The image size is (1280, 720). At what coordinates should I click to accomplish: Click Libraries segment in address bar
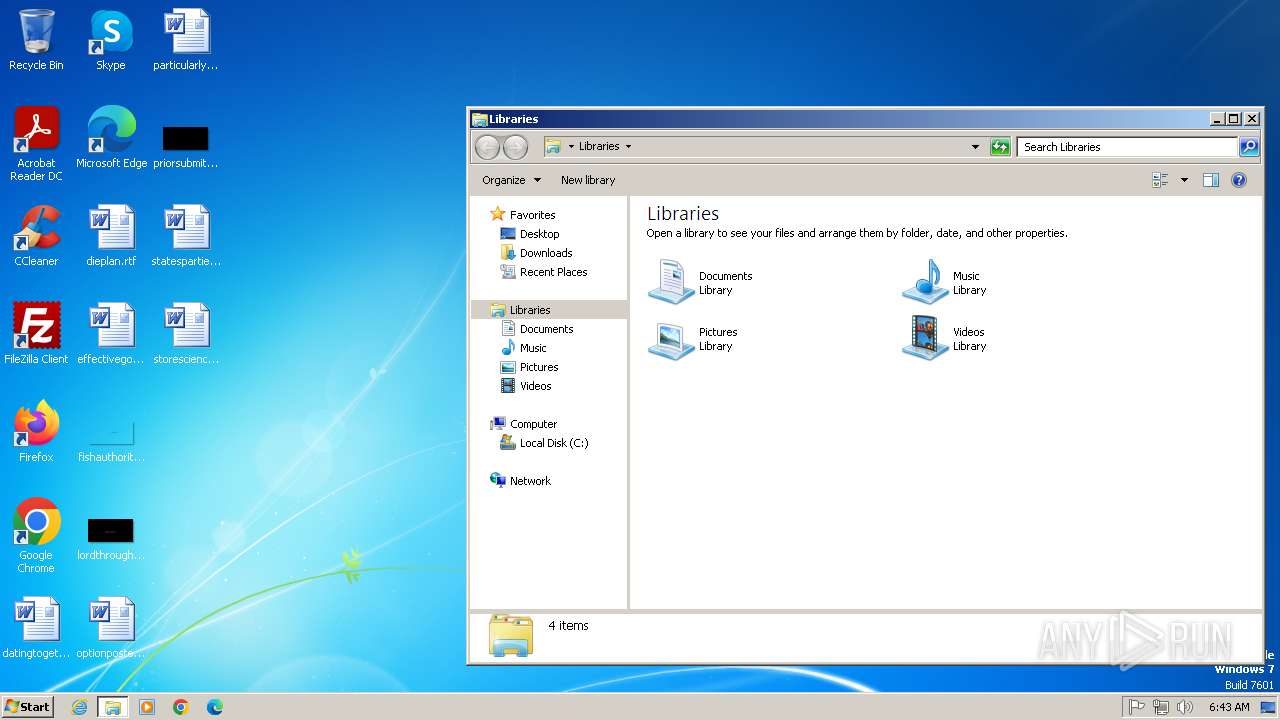pos(599,147)
